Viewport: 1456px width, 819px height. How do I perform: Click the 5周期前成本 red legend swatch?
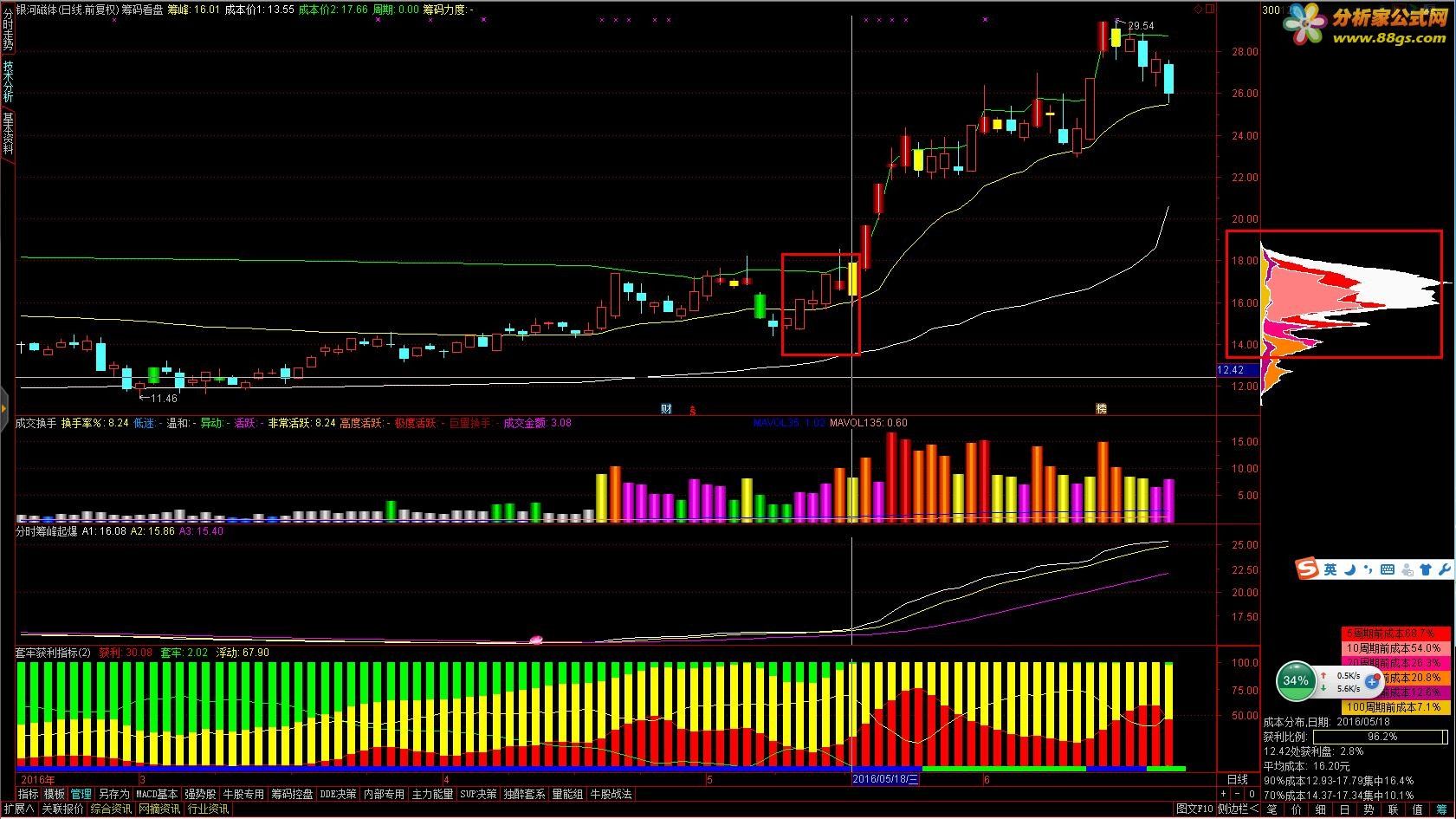(1395, 634)
